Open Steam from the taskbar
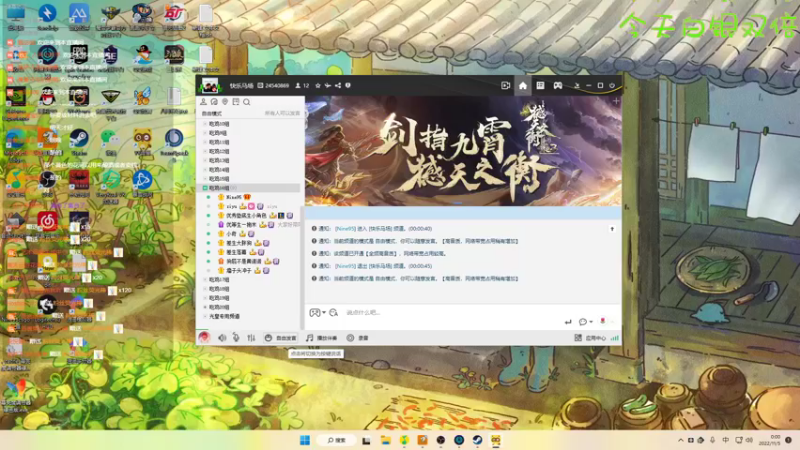 point(477,440)
